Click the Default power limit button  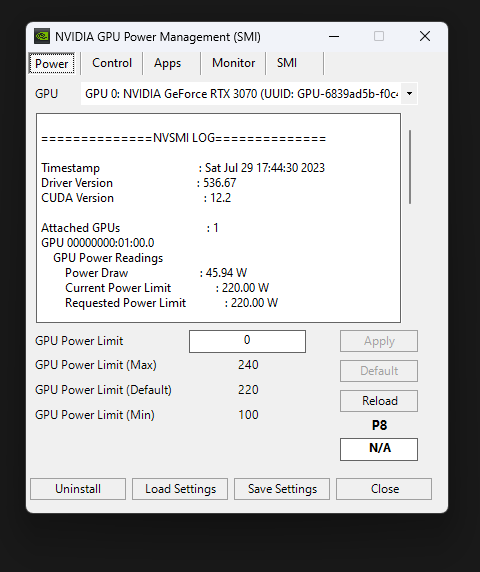(379, 371)
